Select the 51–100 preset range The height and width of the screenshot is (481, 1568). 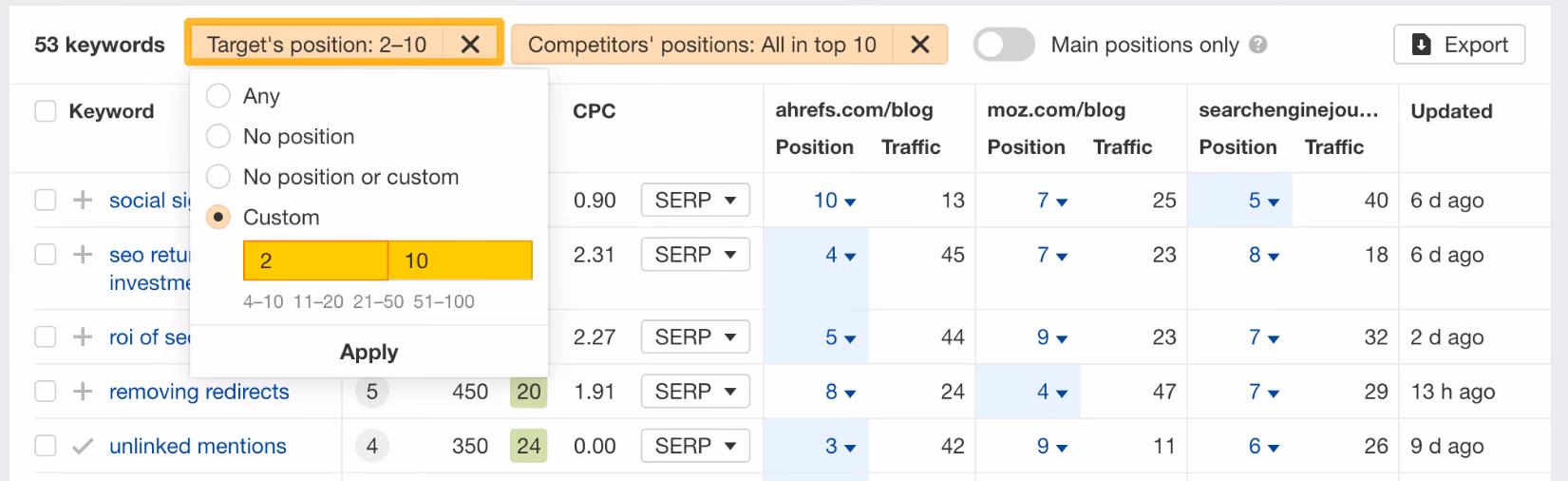444,301
